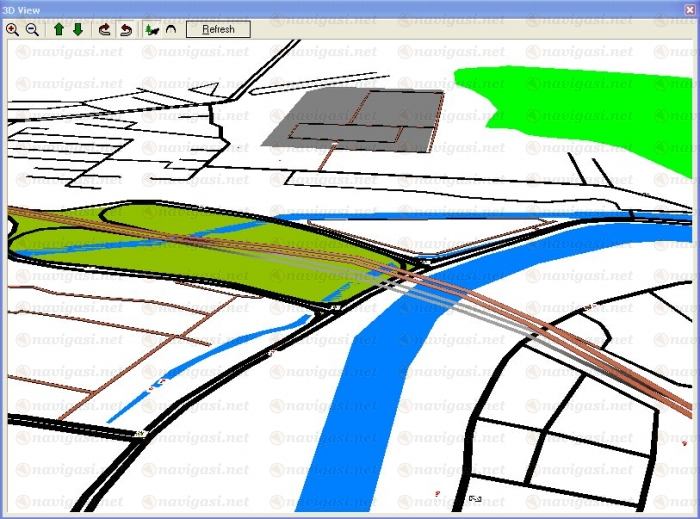Click the black arc toolbar icon
Screen dimensions: 700x519
click(170, 29)
